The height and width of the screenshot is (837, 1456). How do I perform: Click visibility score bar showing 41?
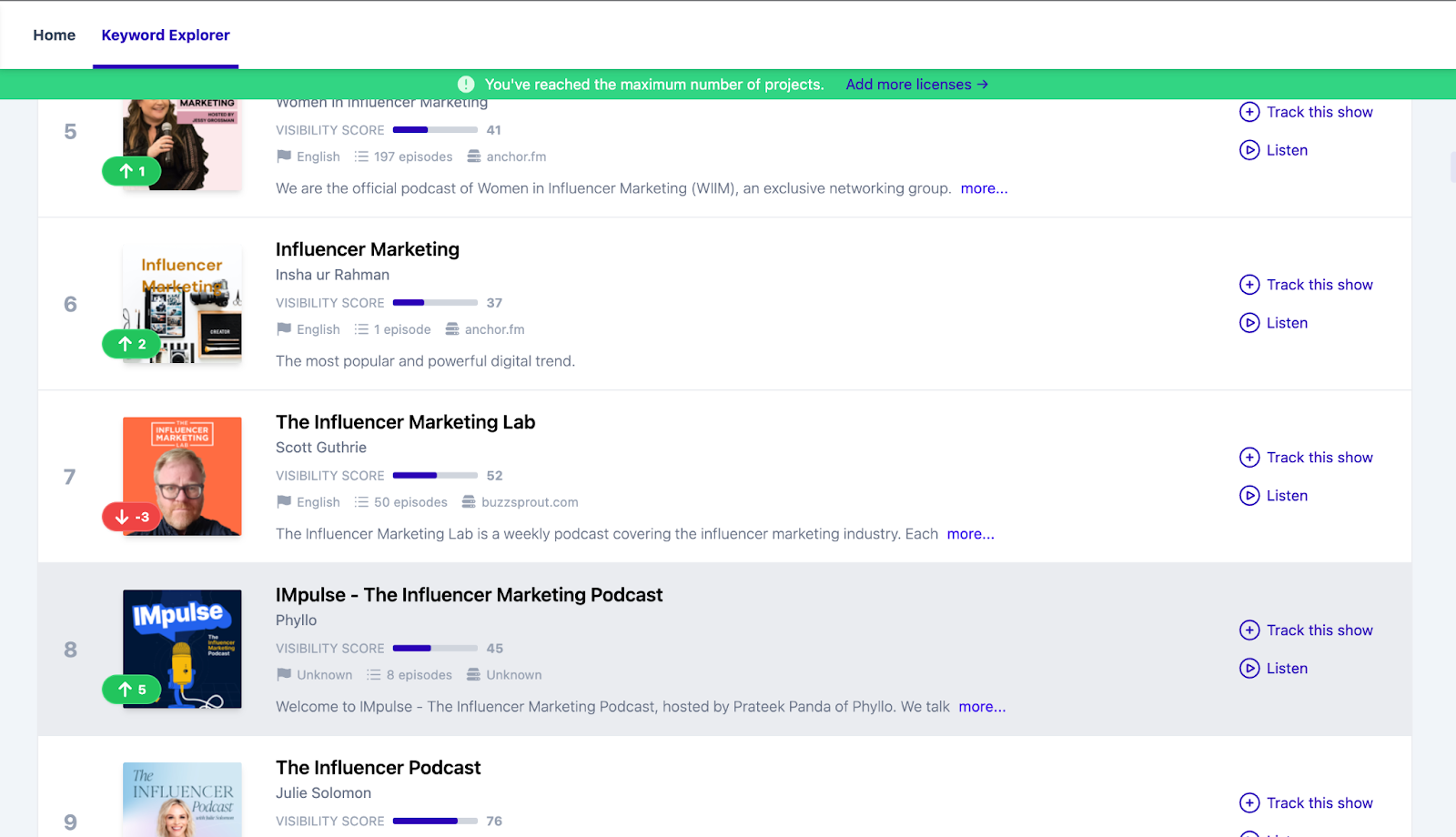435,130
